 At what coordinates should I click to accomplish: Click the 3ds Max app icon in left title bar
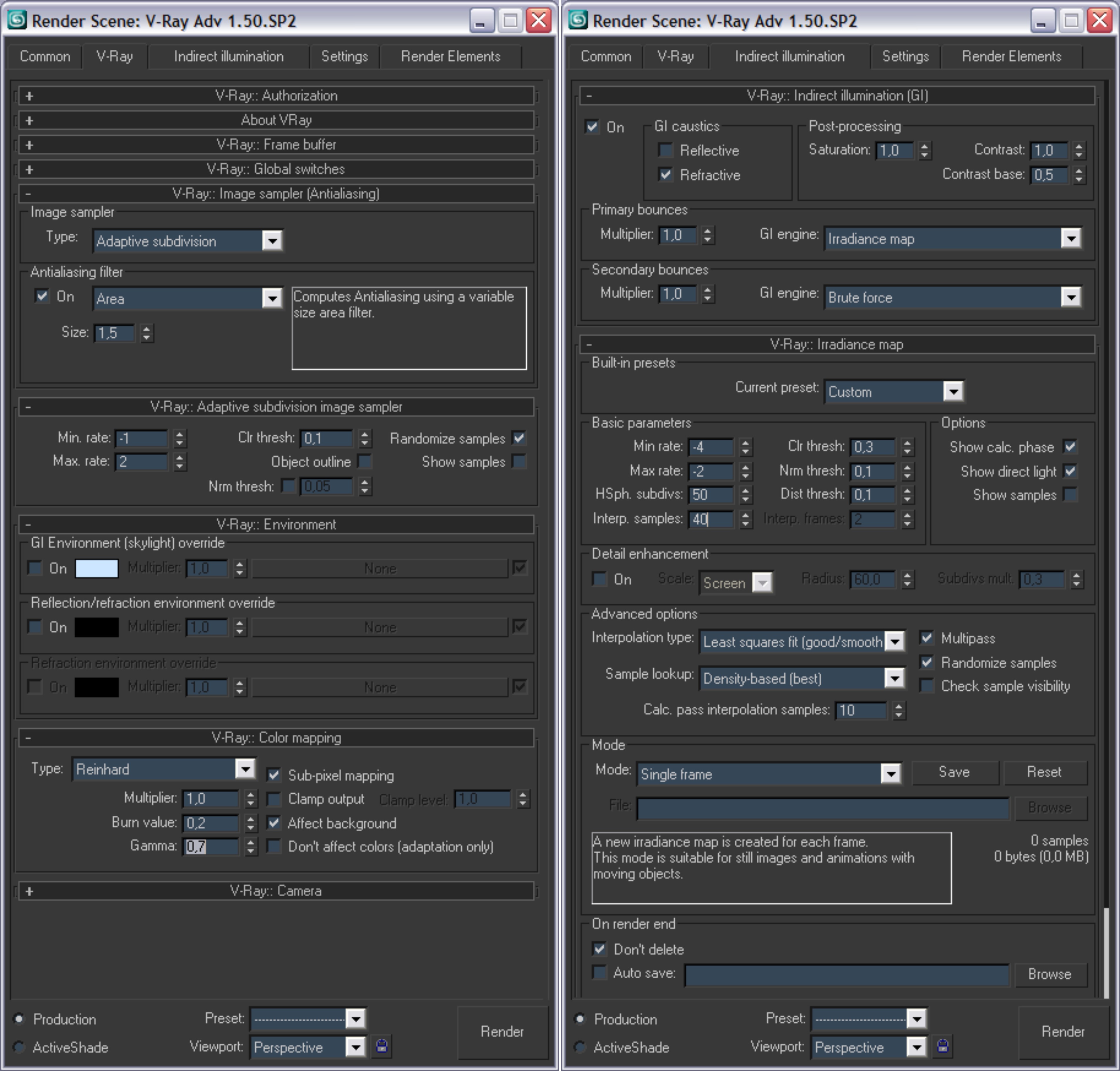(16, 20)
